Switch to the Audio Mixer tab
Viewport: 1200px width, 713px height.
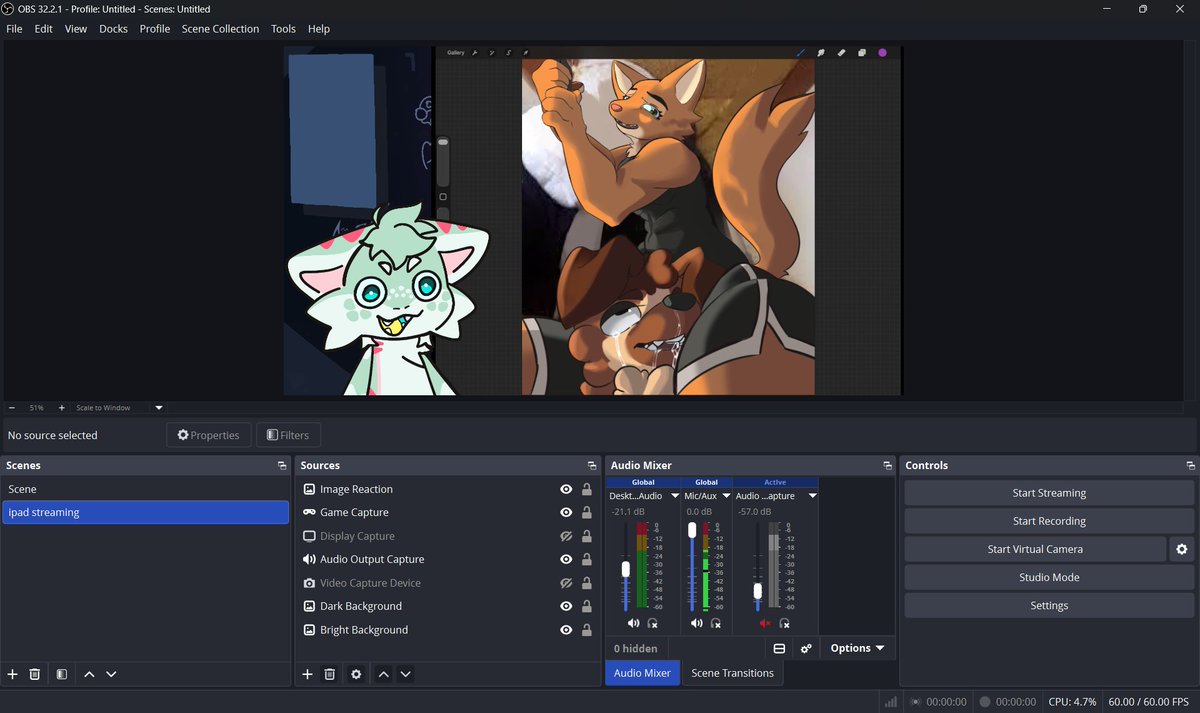pyautogui.click(x=642, y=673)
